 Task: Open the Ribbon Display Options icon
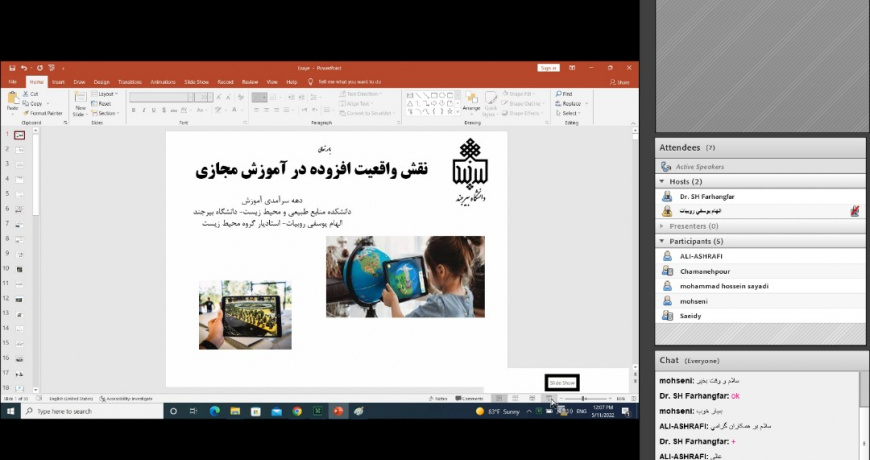coord(571,68)
